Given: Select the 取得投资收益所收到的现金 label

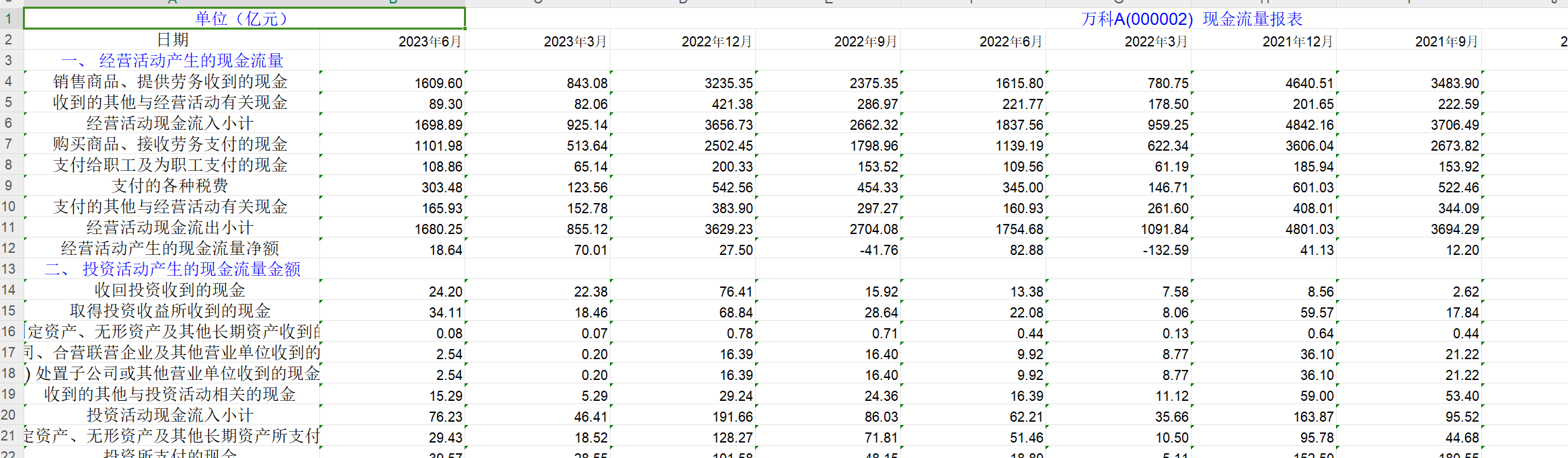Looking at the screenshot, I should [x=170, y=311].
